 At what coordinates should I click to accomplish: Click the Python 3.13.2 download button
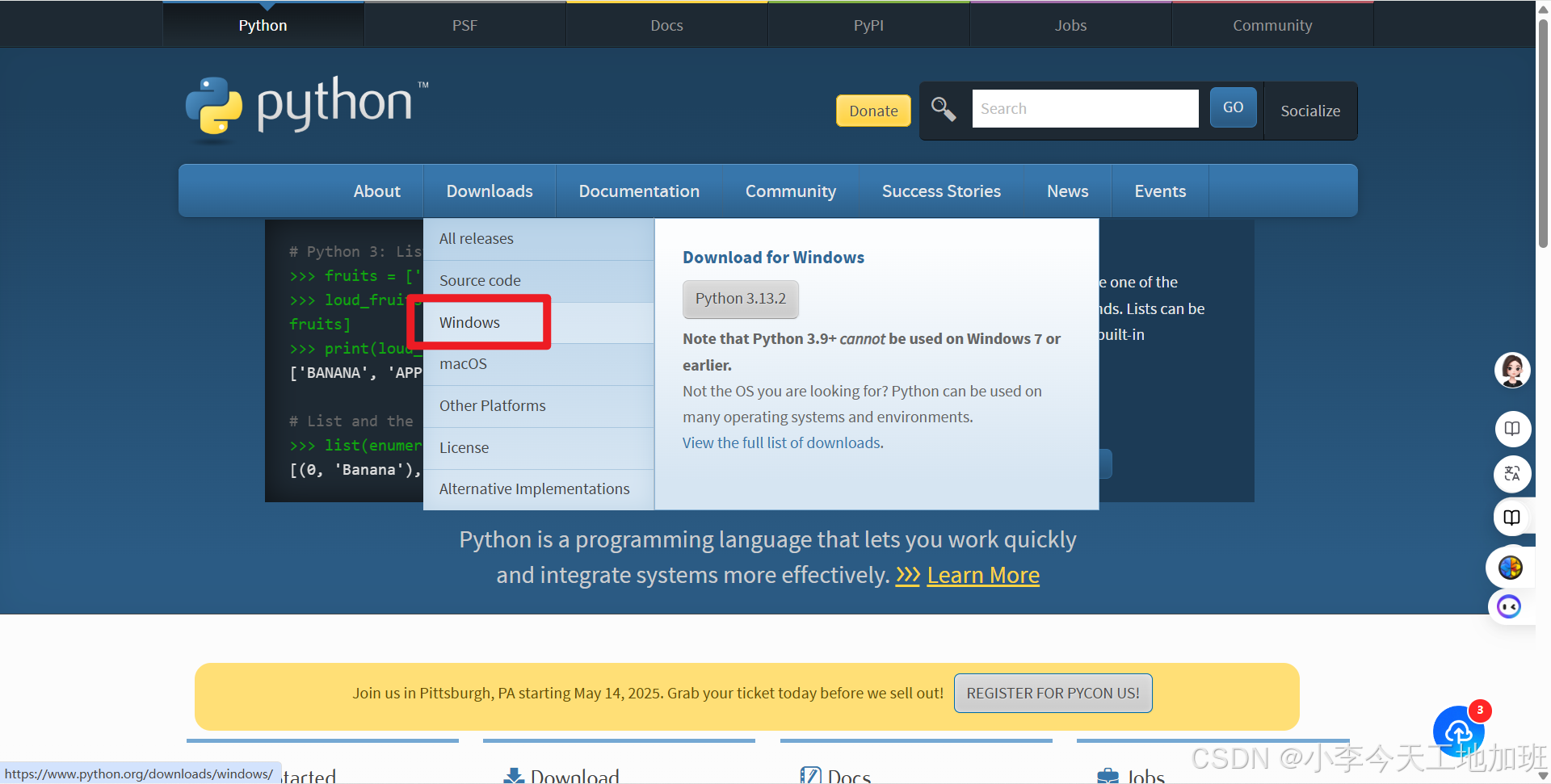tap(741, 299)
